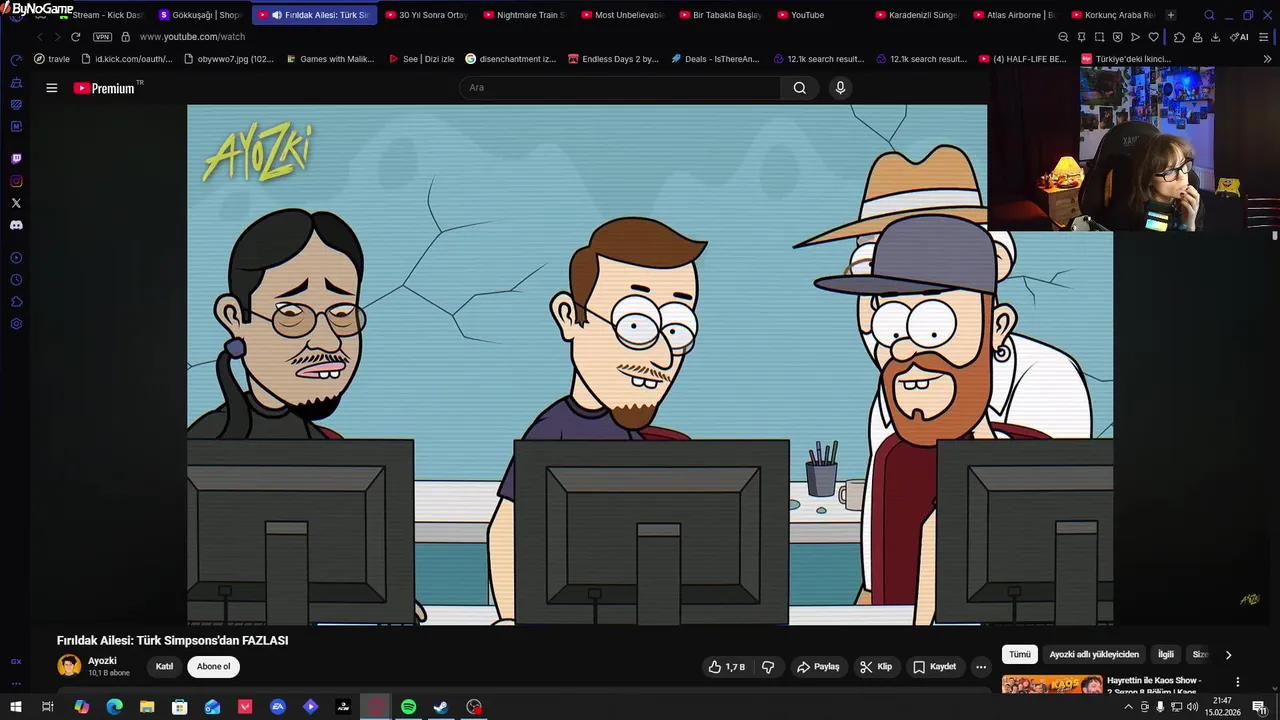Image resolution: width=1280 pixels, height=720 pixels.
Task: Switch to the 'Bir Tabakla Başlay' tab
Action: (720, 15)
